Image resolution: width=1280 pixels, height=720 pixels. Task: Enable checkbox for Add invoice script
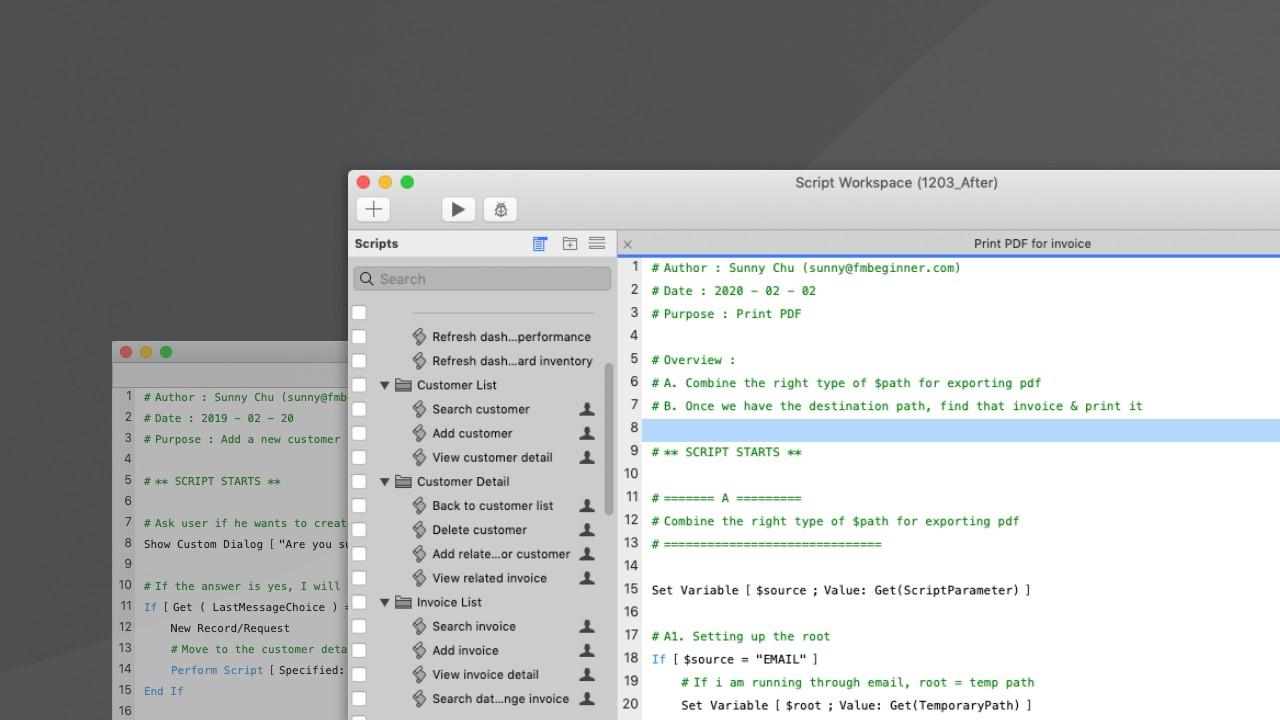359,650
